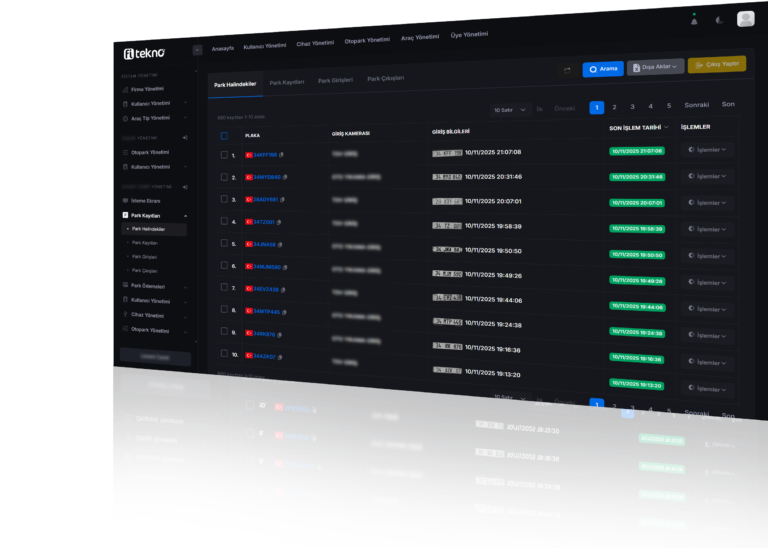Open the top 10 Satır rows dropdown
This screenshot has height=548, width=768.
tap(510, 109)
